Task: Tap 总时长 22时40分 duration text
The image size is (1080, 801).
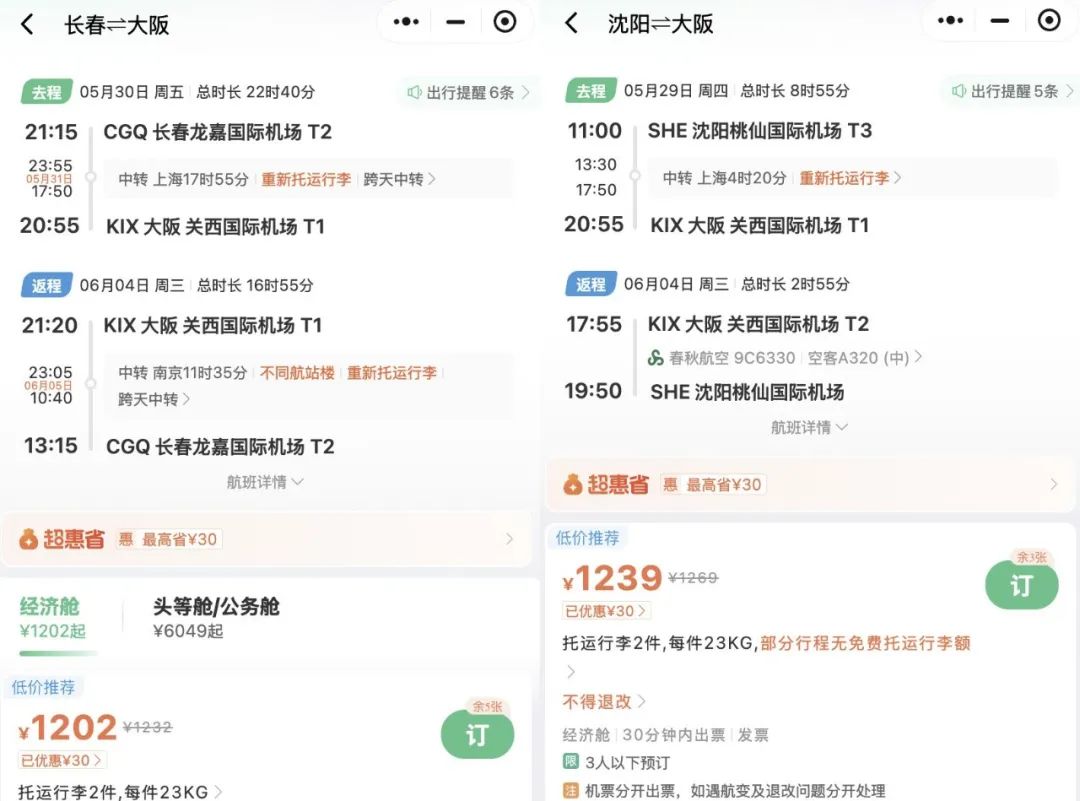Action: [256, 92]
